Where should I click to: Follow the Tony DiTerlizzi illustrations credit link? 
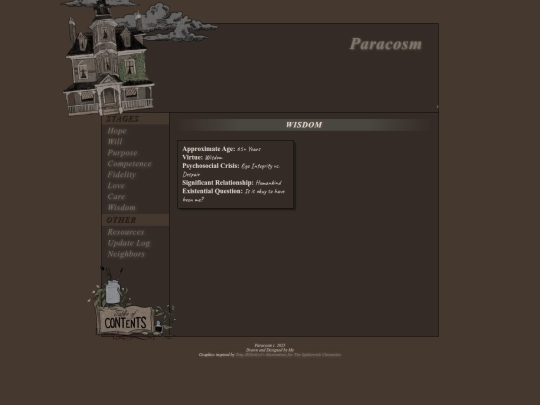[288, 354]
